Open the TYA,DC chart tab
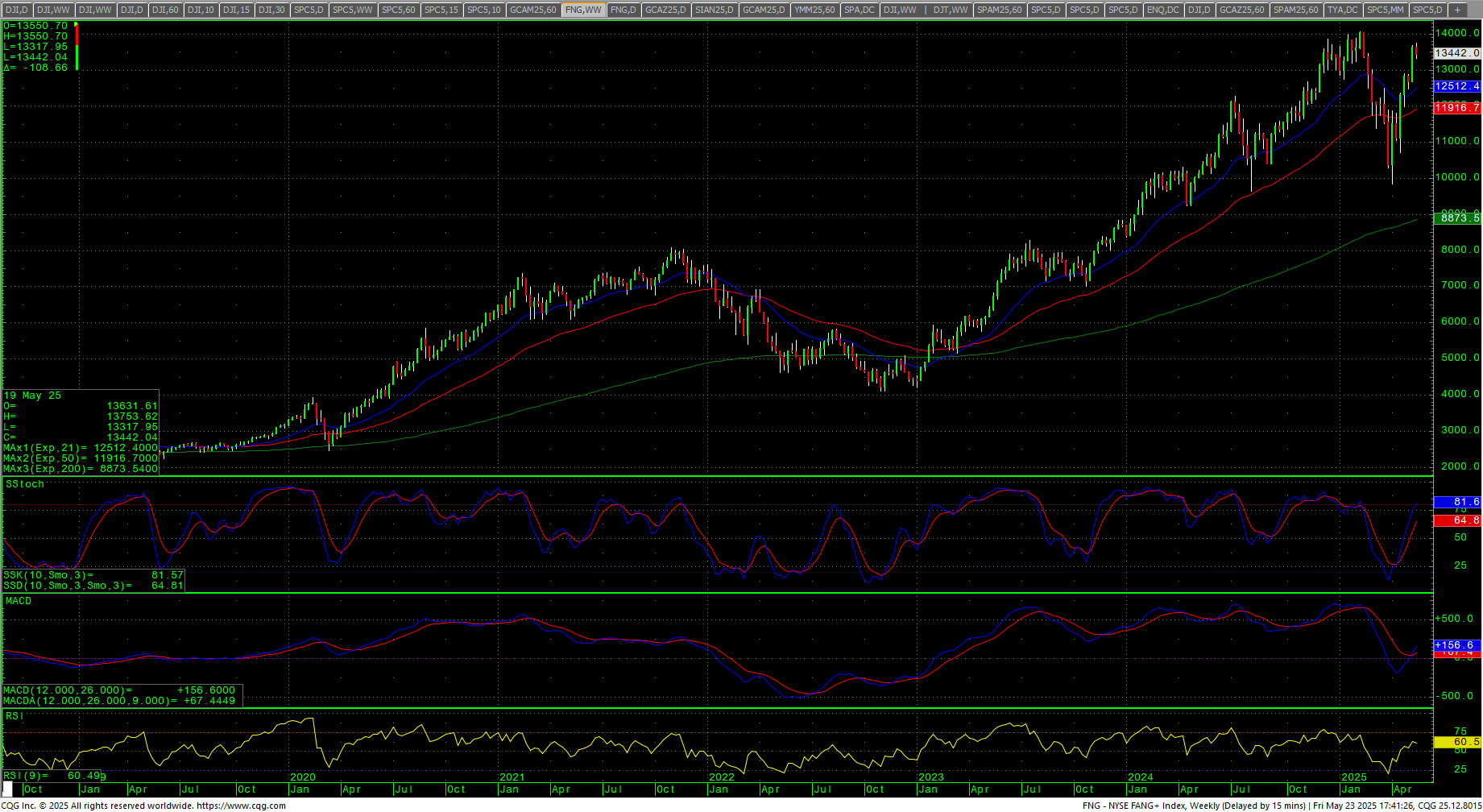The image size is (1483, 812). pyautogui.click(x=1342, y=10)
